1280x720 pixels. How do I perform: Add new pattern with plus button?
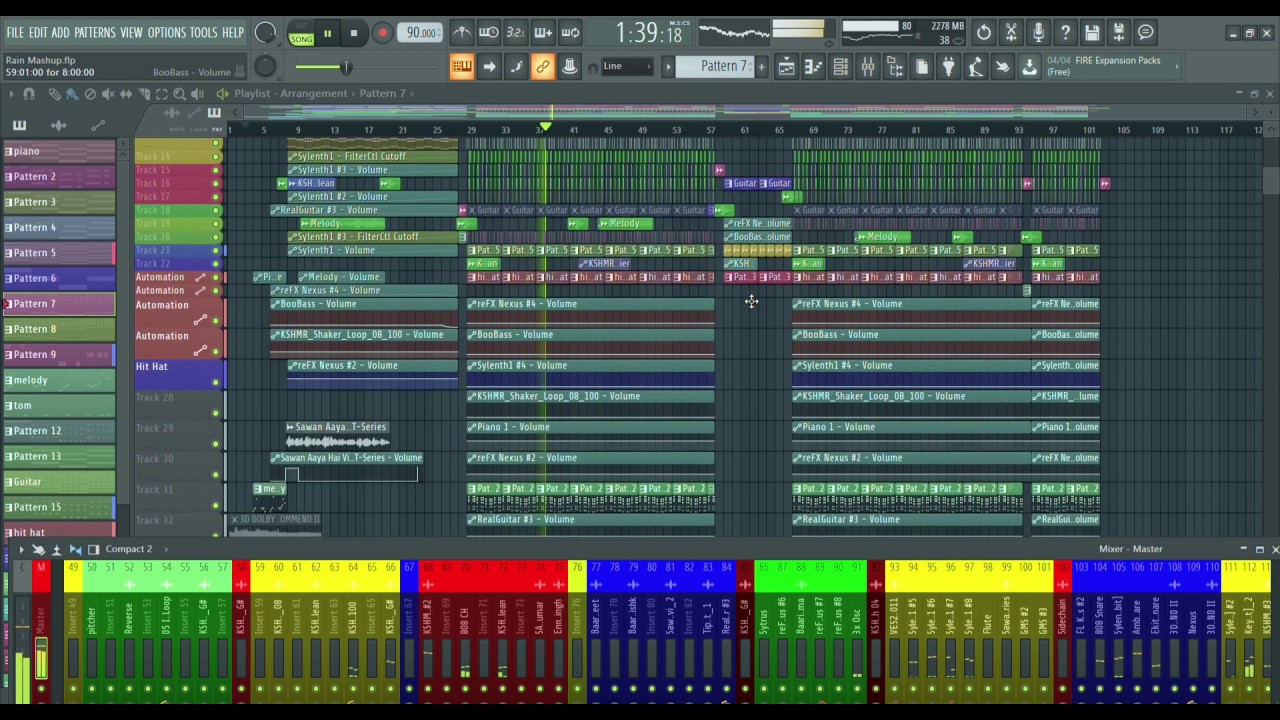click(761, 67)
